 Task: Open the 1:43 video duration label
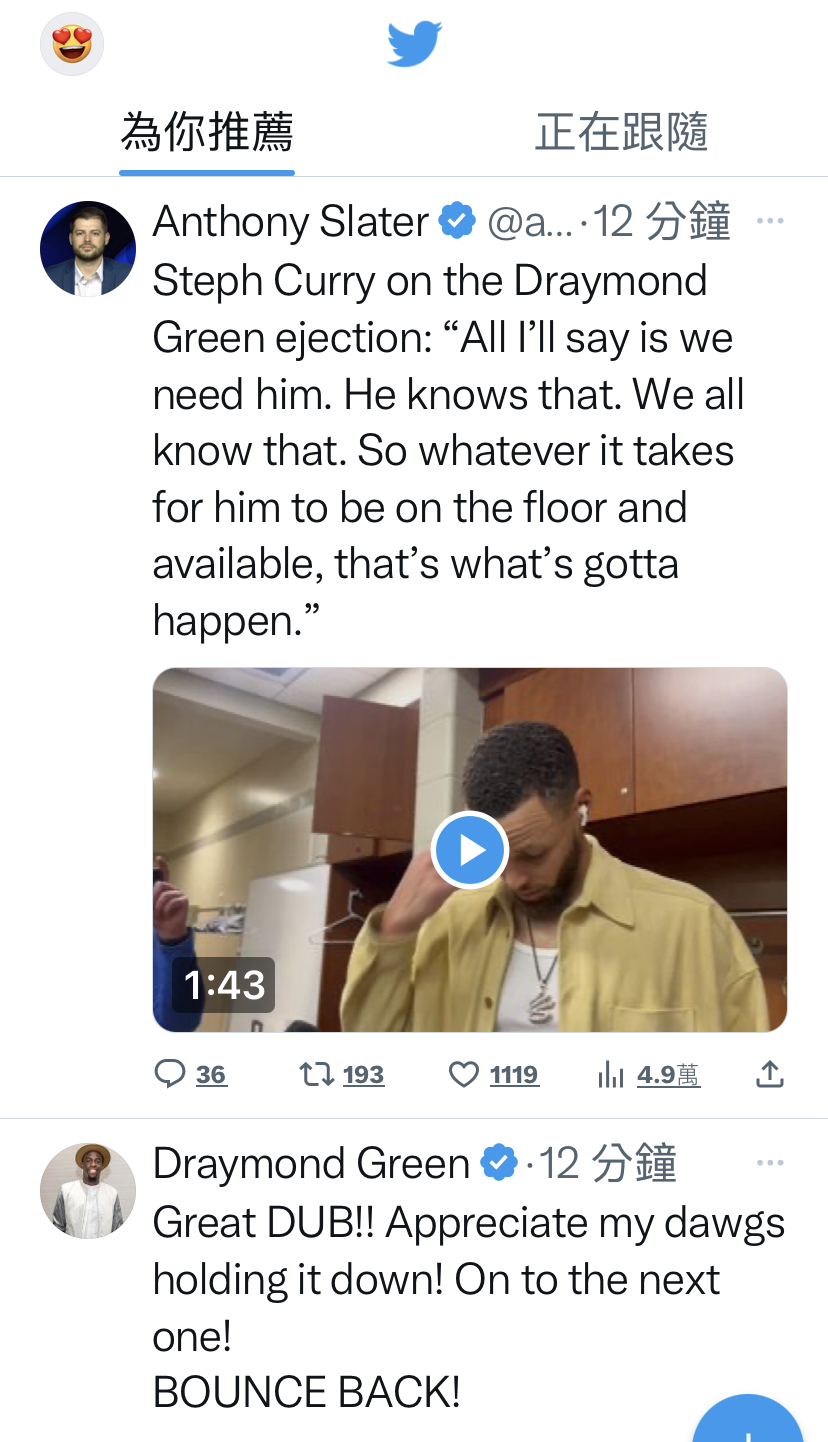(224, 985)
